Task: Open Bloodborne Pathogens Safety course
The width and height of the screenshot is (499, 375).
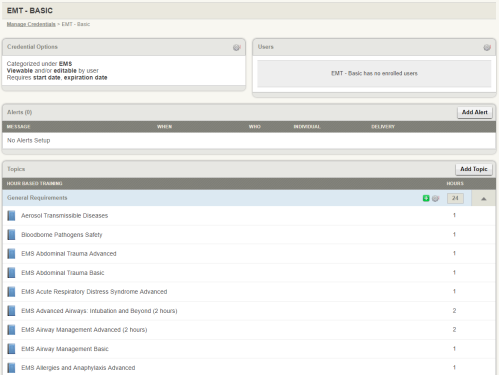Action: coord(62,235)
